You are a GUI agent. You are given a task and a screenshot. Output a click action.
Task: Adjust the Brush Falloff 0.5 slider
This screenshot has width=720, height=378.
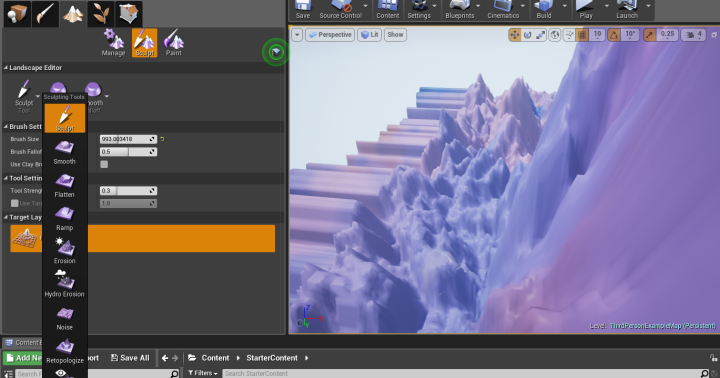pos(128,152)
